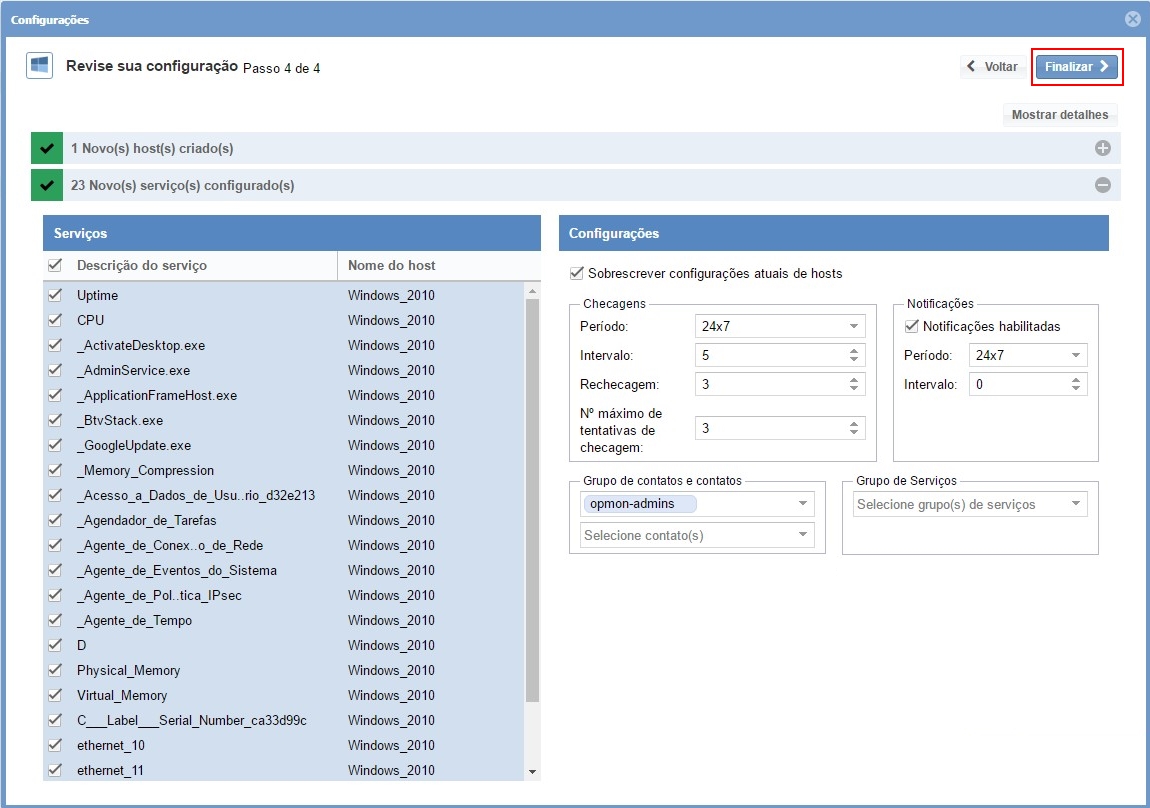Go back with the Voltar button

pos(992,67)
